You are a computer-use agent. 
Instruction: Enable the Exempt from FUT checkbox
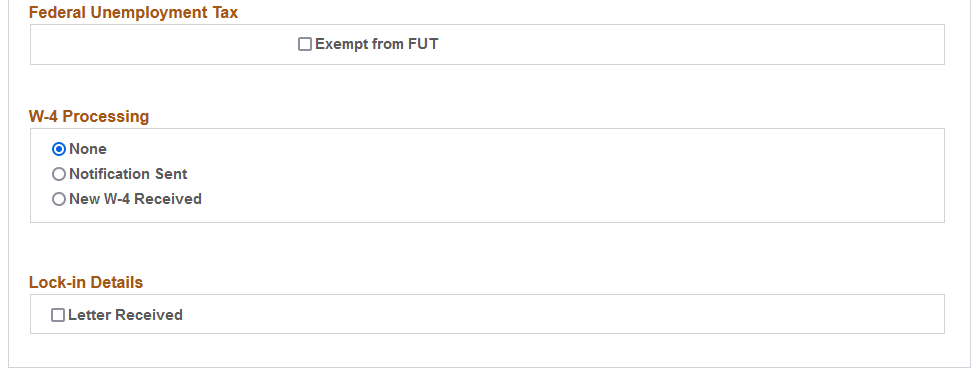point(305,44)
